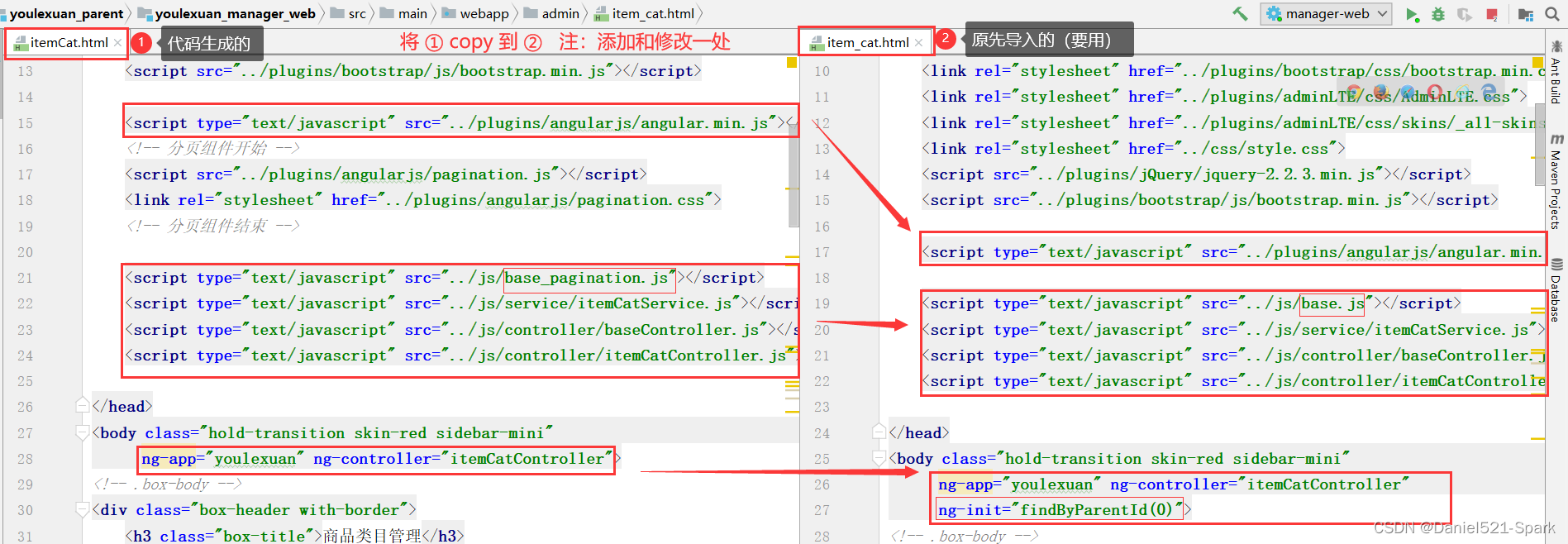Click the 分页组件开始 comment line
The image size is (1568, 544).
click(212, 149)
